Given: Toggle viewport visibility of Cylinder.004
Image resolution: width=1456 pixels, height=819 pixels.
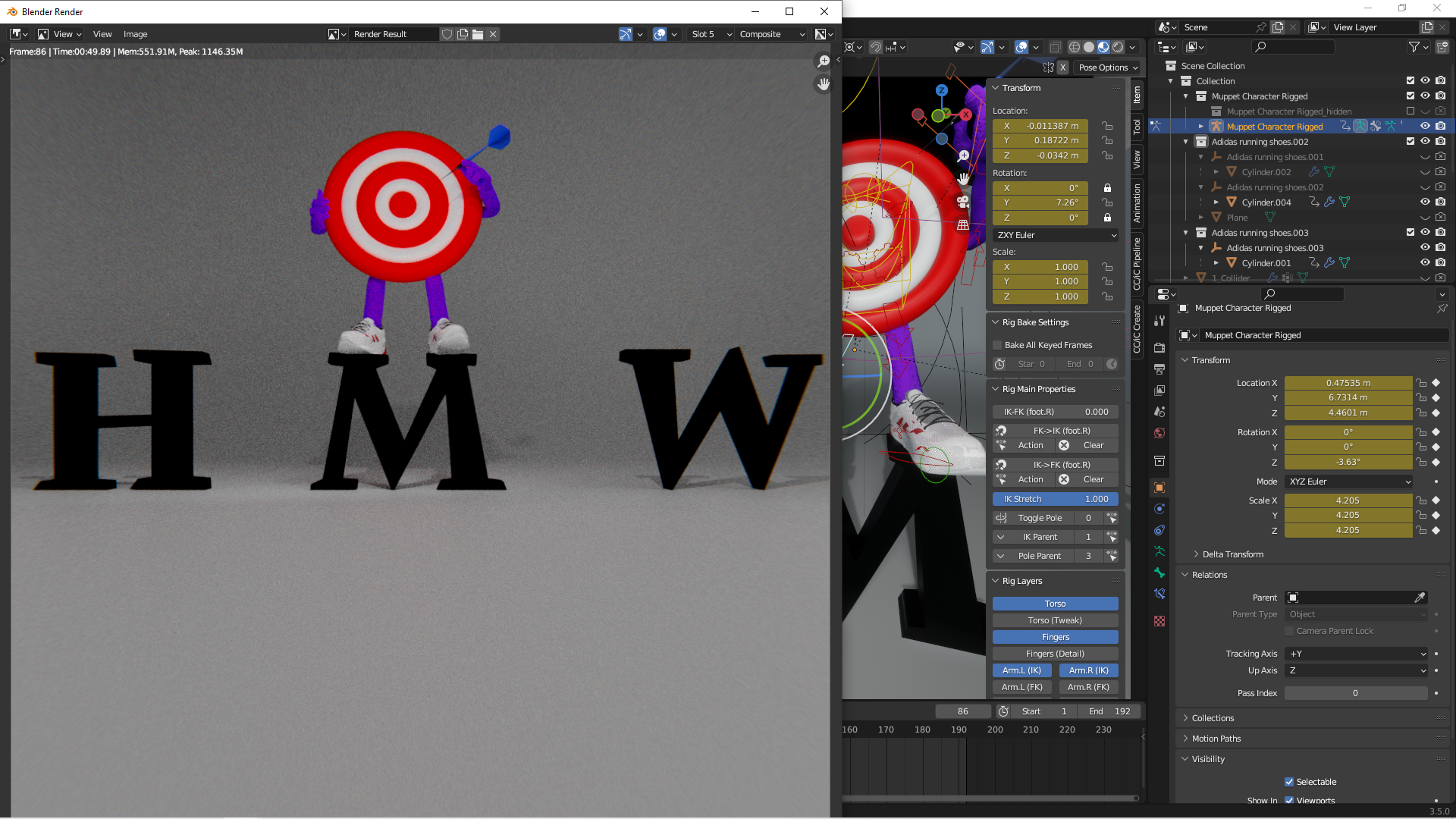Looking at the screenshot, I should [1425, 202].
